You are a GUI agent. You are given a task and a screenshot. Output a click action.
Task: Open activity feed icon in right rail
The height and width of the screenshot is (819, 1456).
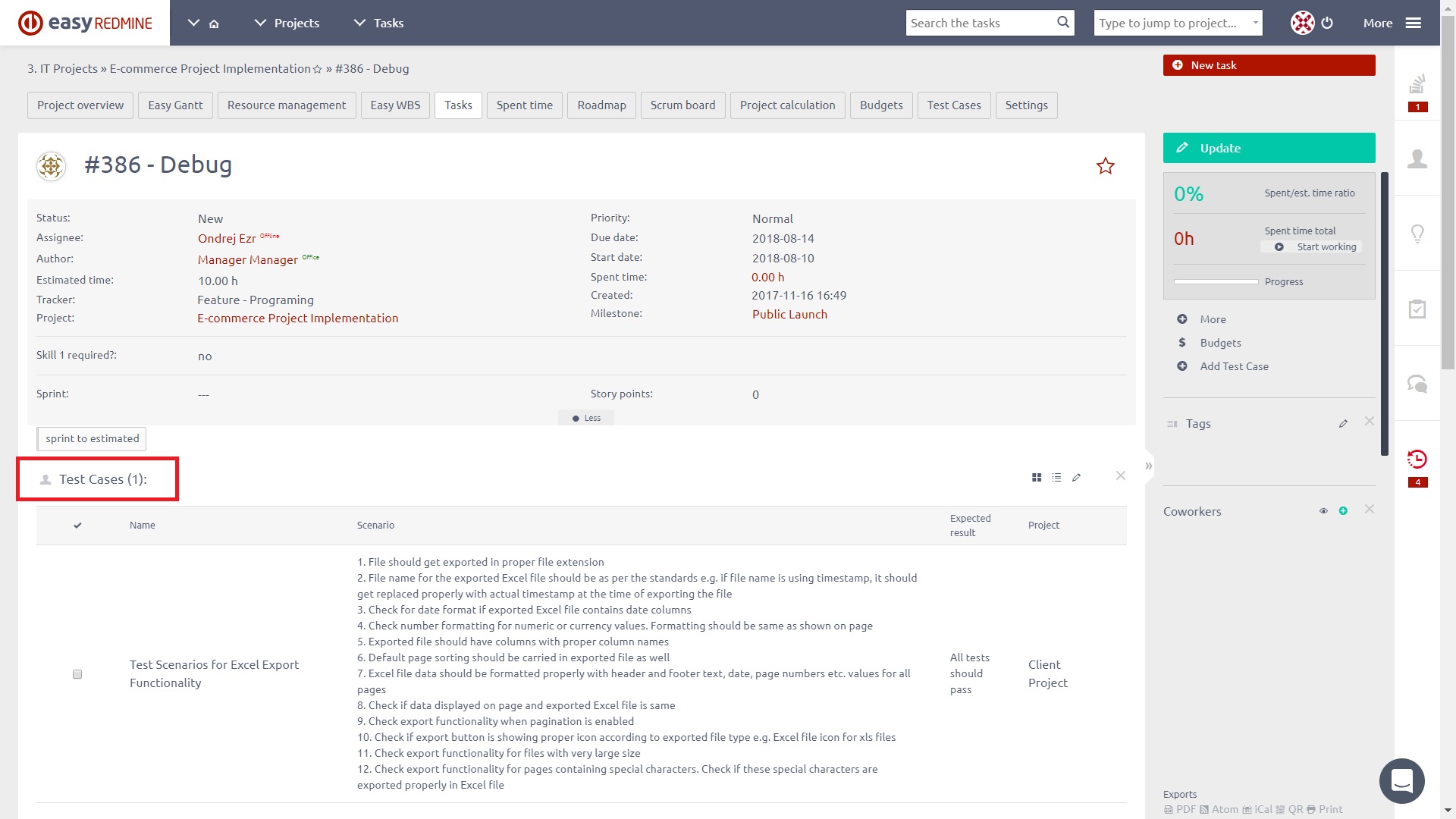pos(1417,83)
